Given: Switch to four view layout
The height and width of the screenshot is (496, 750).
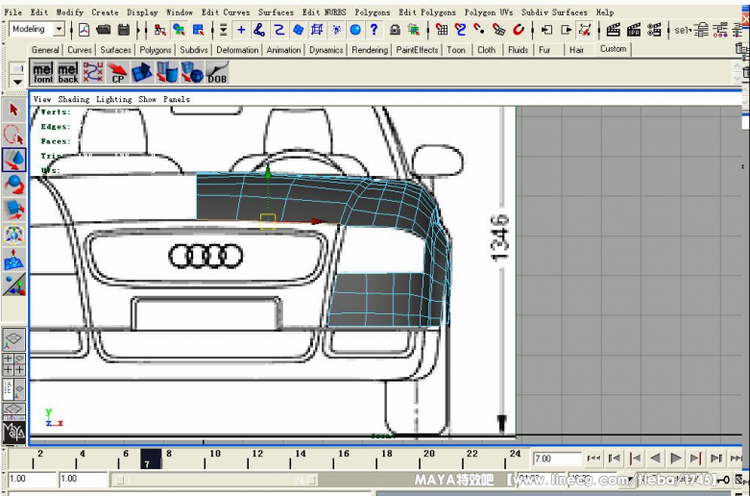Looking at the screenshot, I should 14,364.
